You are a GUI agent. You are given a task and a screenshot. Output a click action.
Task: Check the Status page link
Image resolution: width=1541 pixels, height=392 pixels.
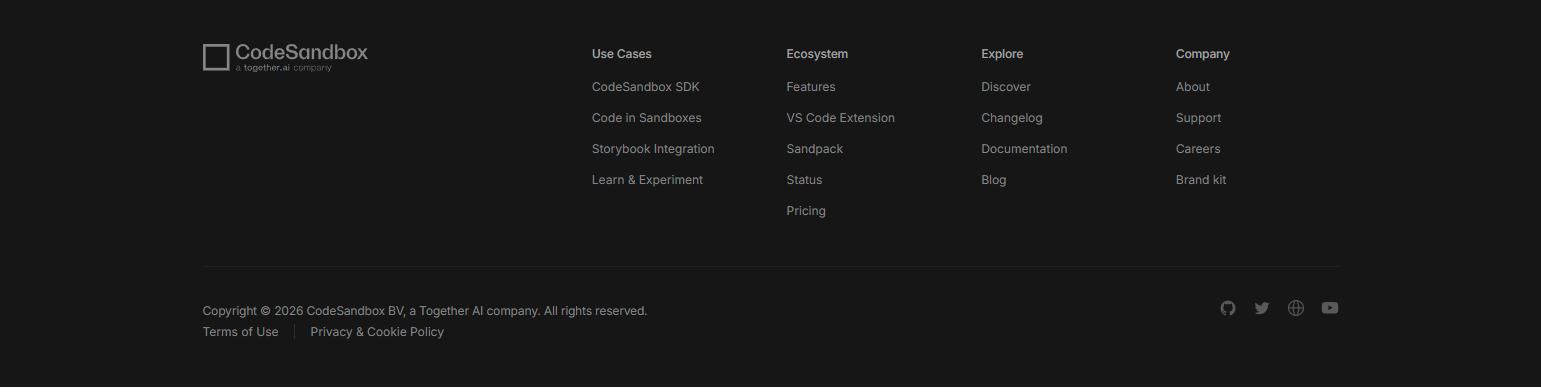click(x=804, y=180)
